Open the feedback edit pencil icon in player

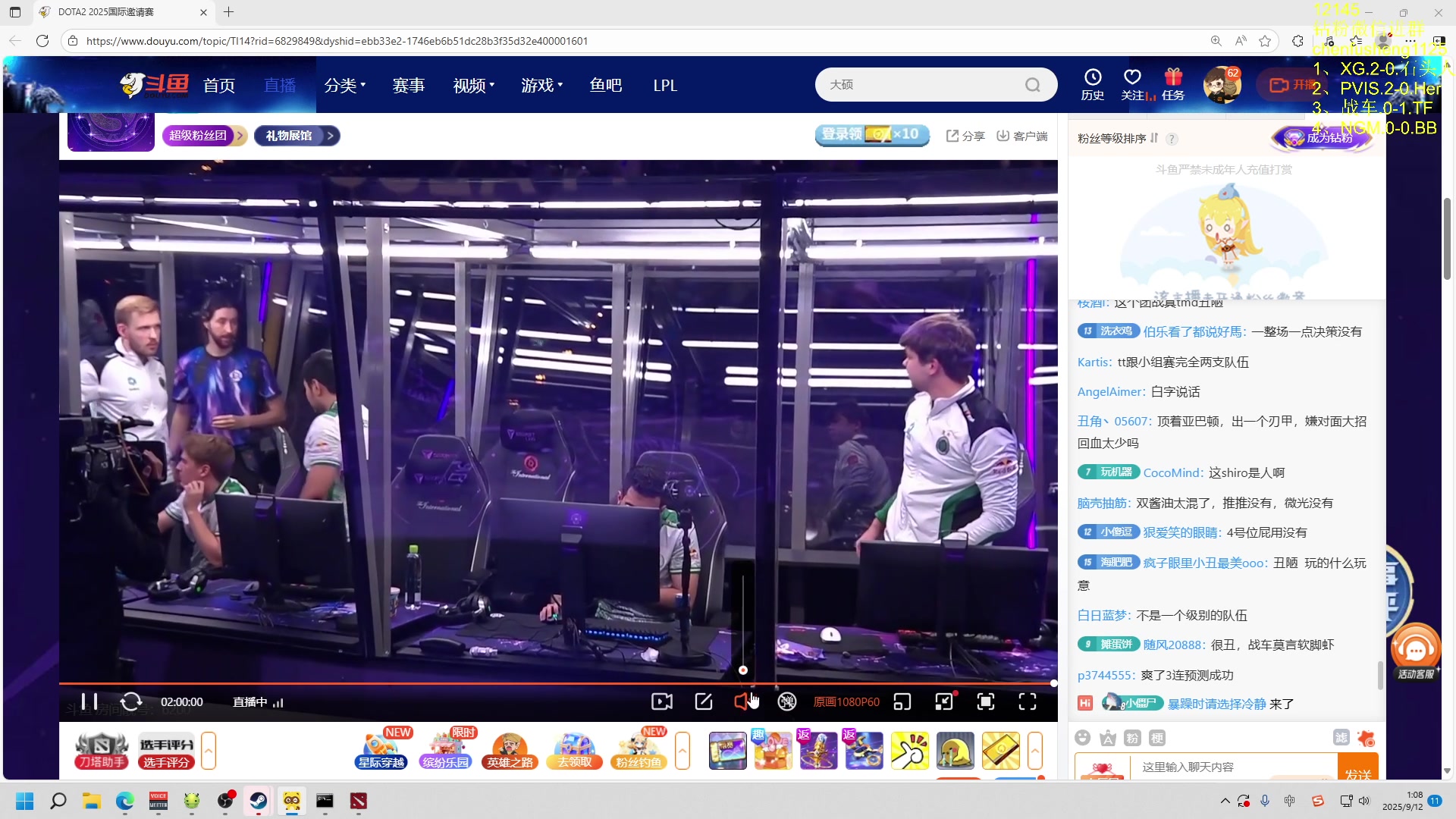click(704, 701)
